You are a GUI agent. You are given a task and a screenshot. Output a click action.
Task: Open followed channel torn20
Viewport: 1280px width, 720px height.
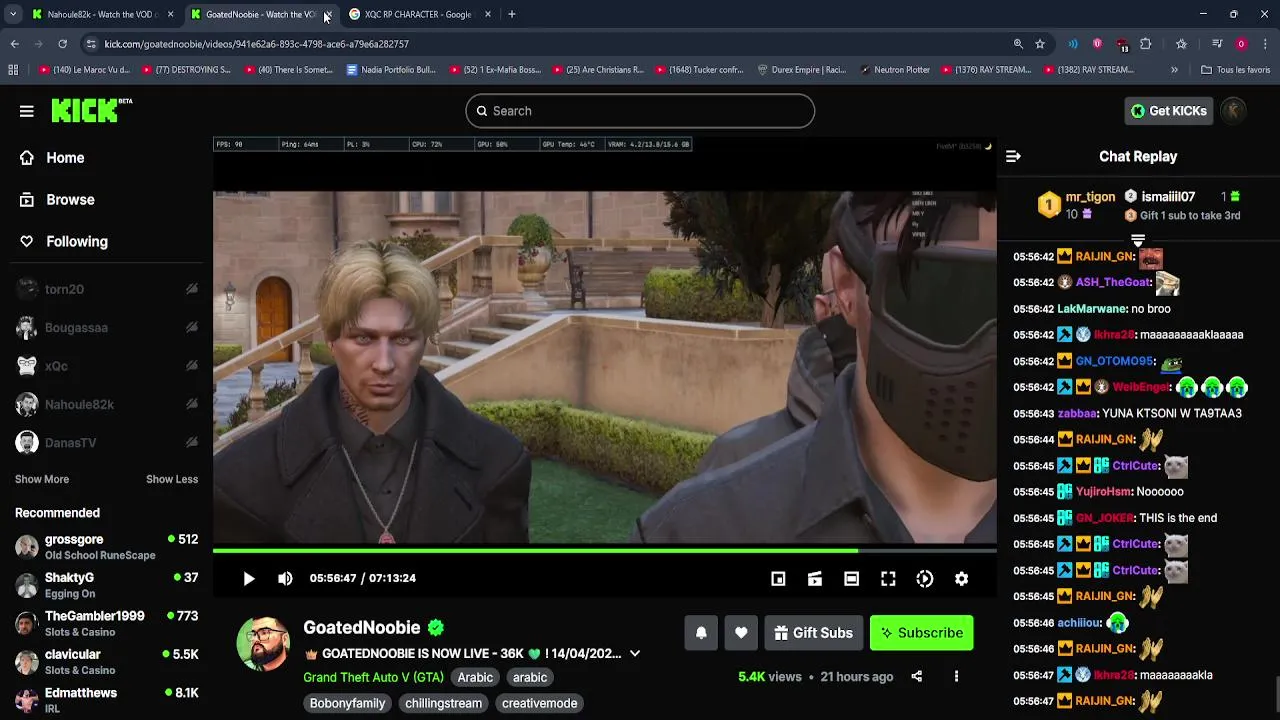tap(106, 289)
